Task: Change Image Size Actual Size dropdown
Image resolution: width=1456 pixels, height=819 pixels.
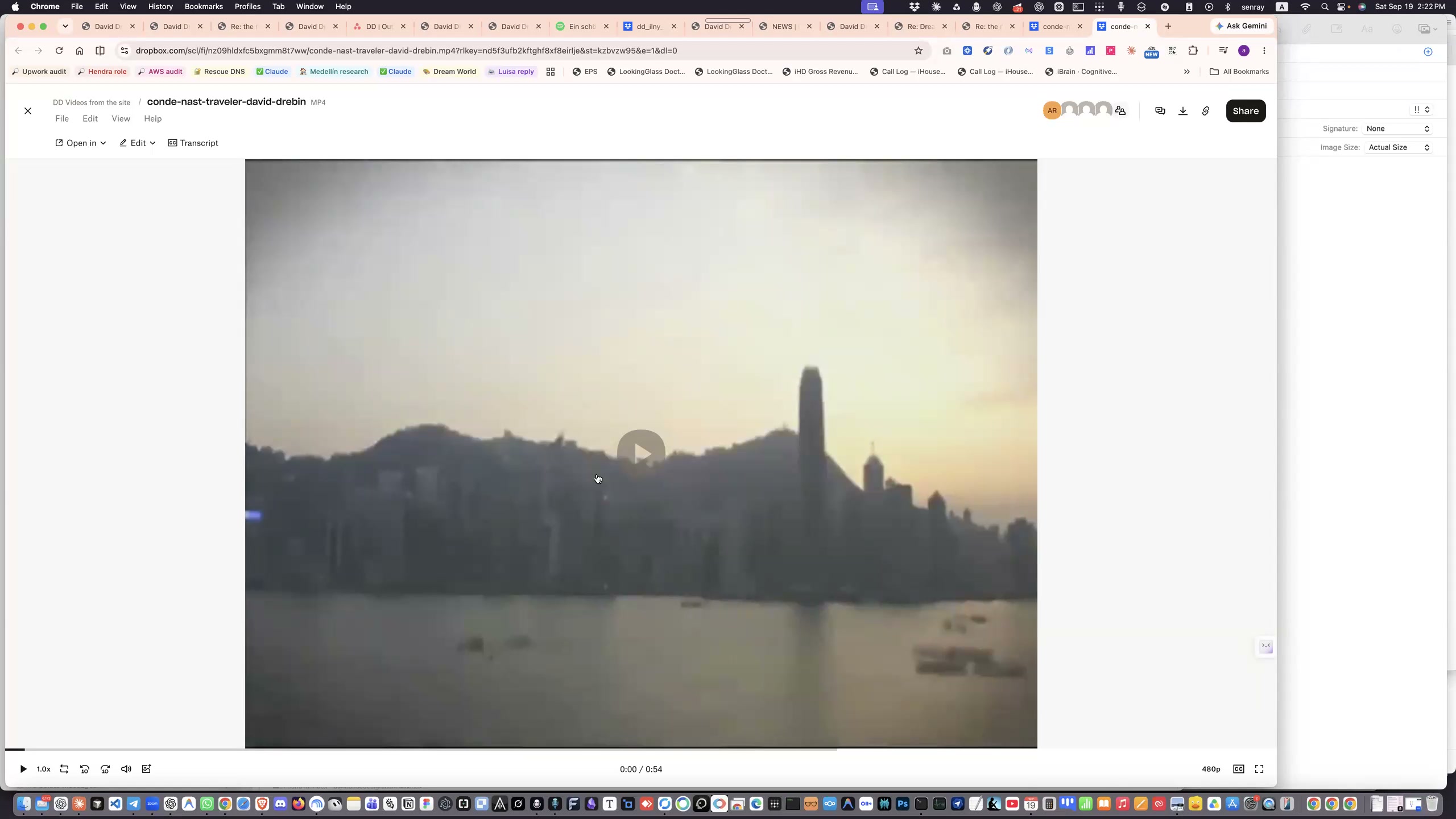Action: (x=1398, y=147)
